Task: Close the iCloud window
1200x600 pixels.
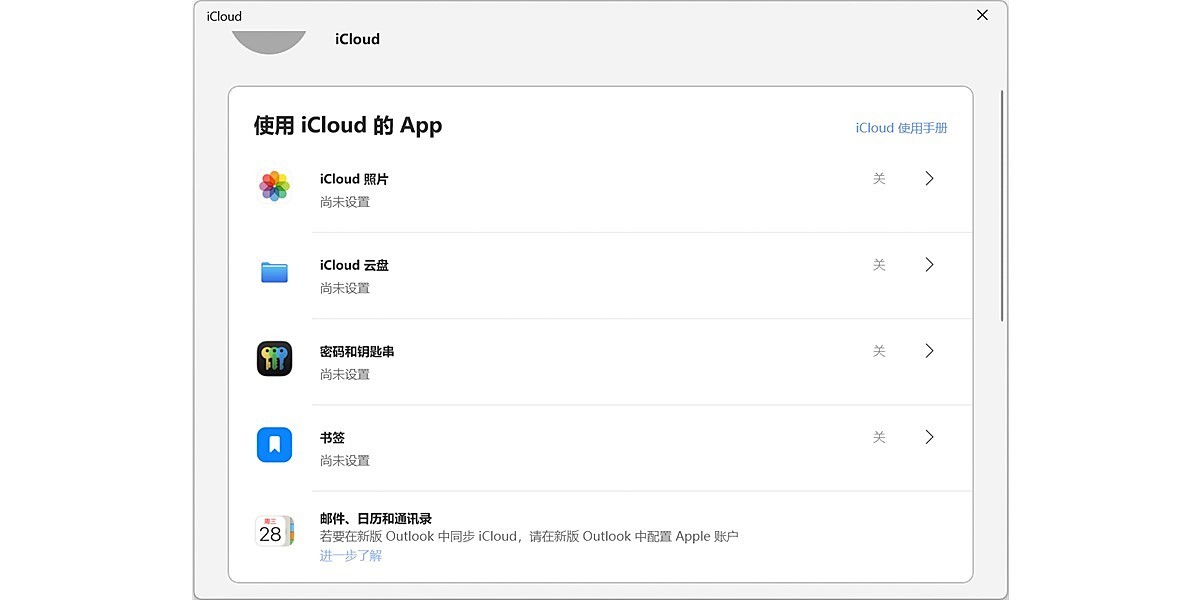Action: point(981,15)
